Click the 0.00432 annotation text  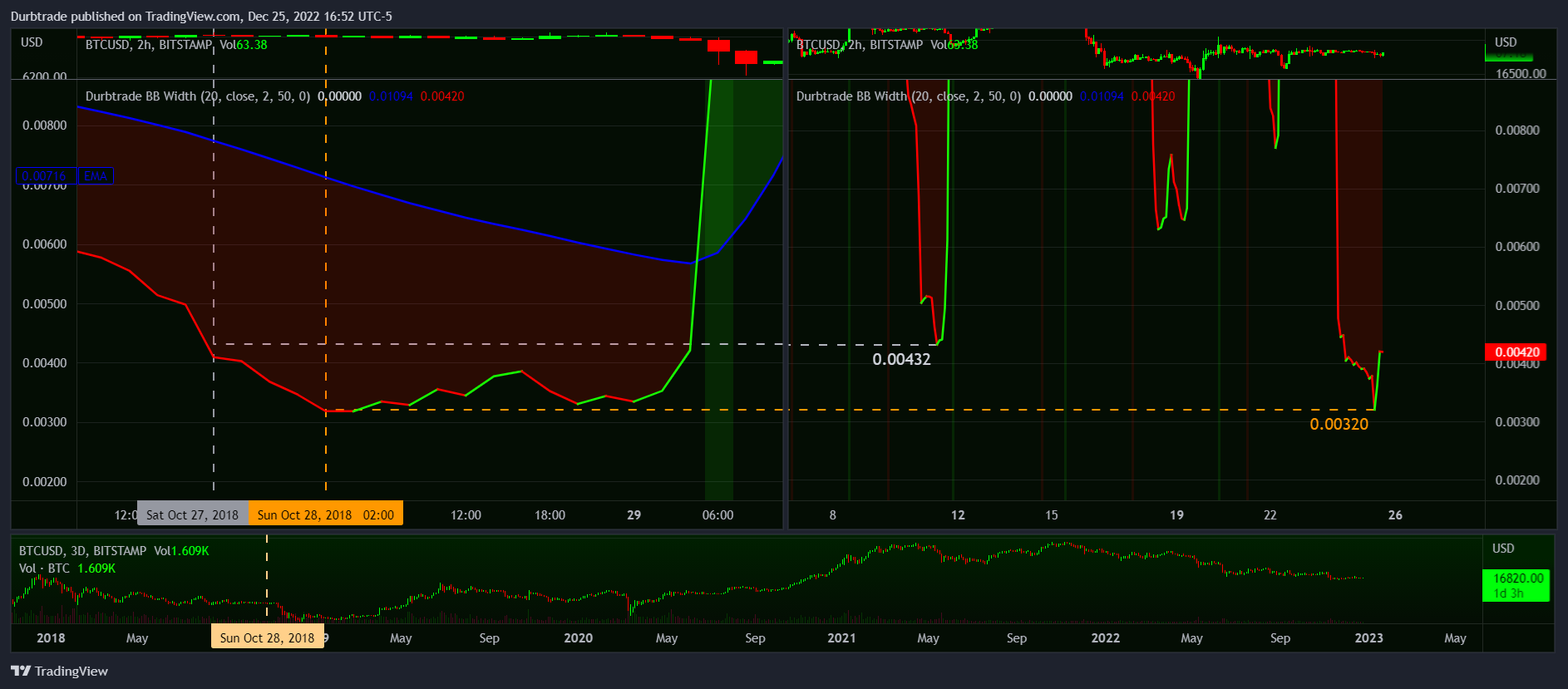click(x=901, y=359)
